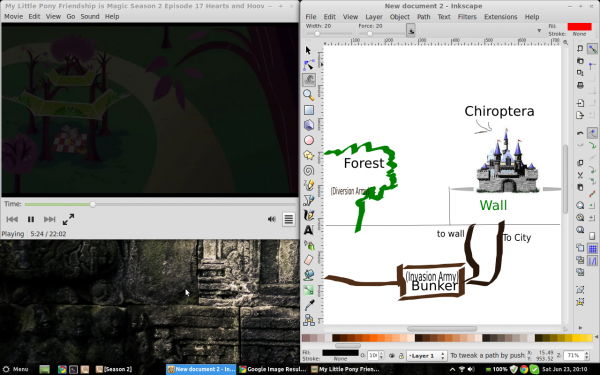This screenshot has height=375, width=600.
Task: Select the Color Dropper tool
Action: click(x=309, y=305)
